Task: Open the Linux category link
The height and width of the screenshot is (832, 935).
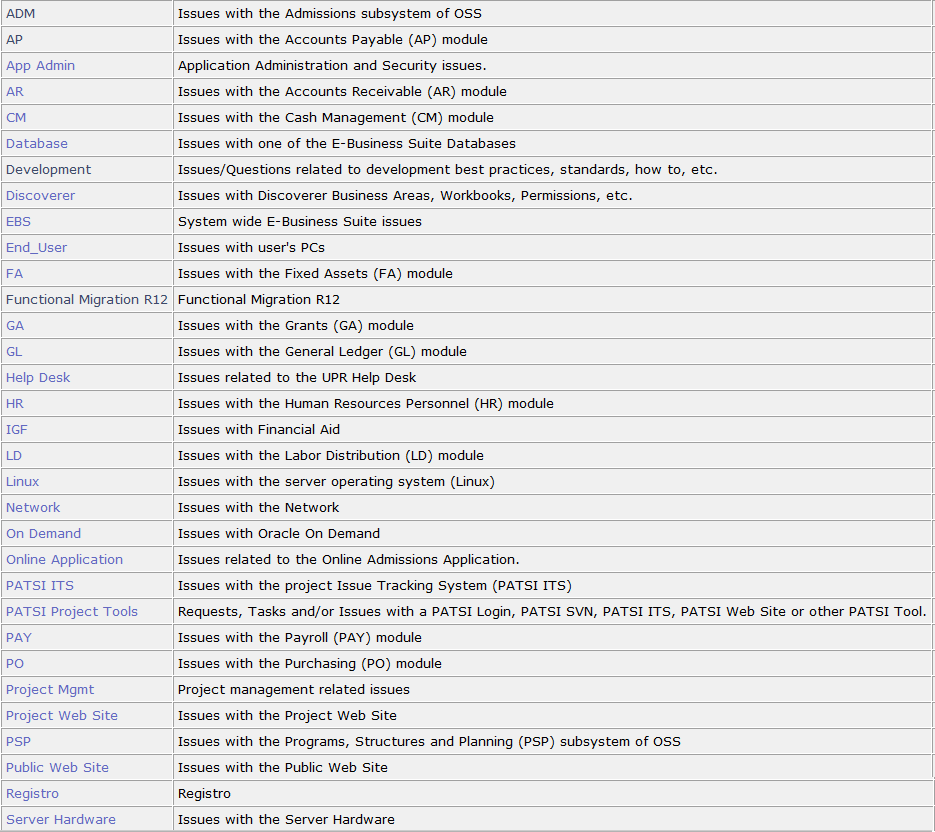Action: point(23,482)
